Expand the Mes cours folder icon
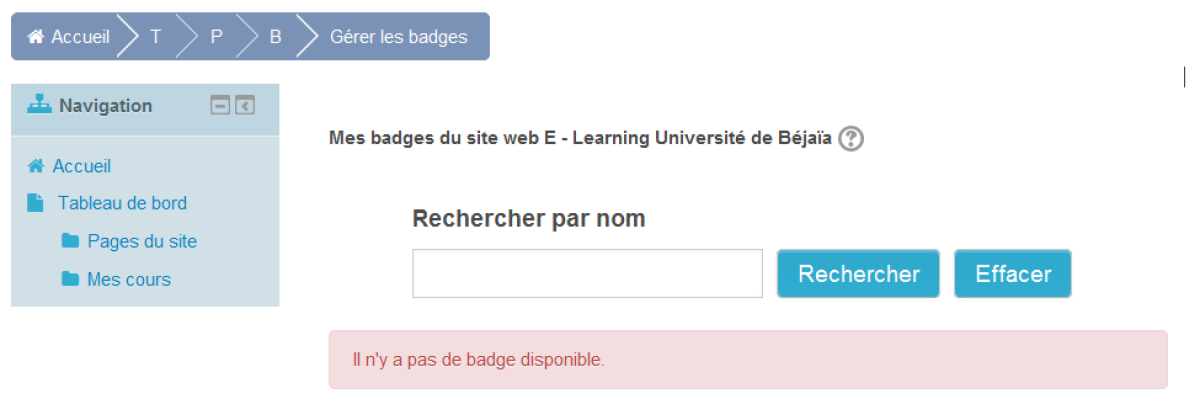Viewport: 1200px width, 420px height. [70, 279]
